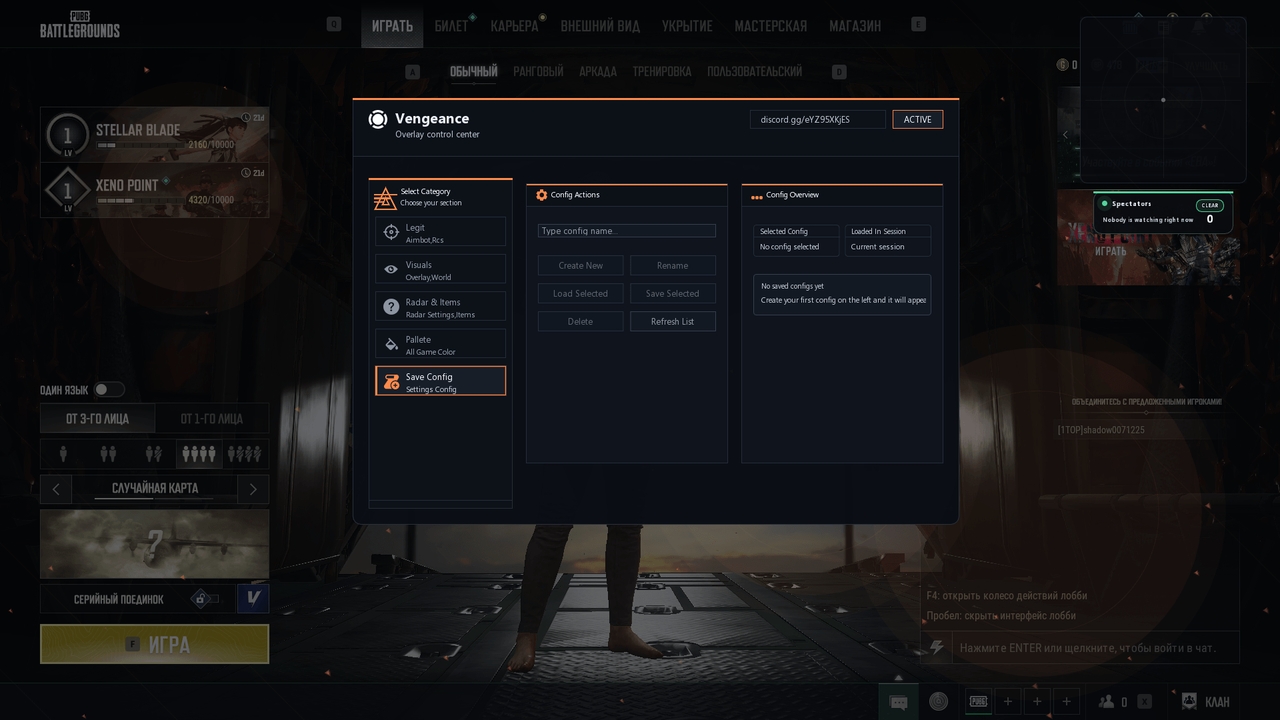Click the chat bubble icon in bottom bar
Screen dimensions: 1280x720
point(898,702)
